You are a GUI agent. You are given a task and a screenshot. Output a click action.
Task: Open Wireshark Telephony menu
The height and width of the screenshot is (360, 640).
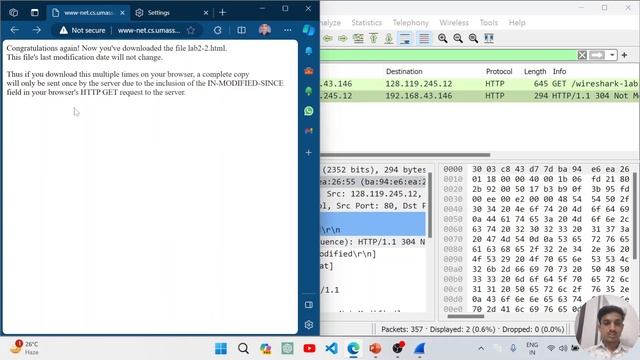tap(411, 23)
